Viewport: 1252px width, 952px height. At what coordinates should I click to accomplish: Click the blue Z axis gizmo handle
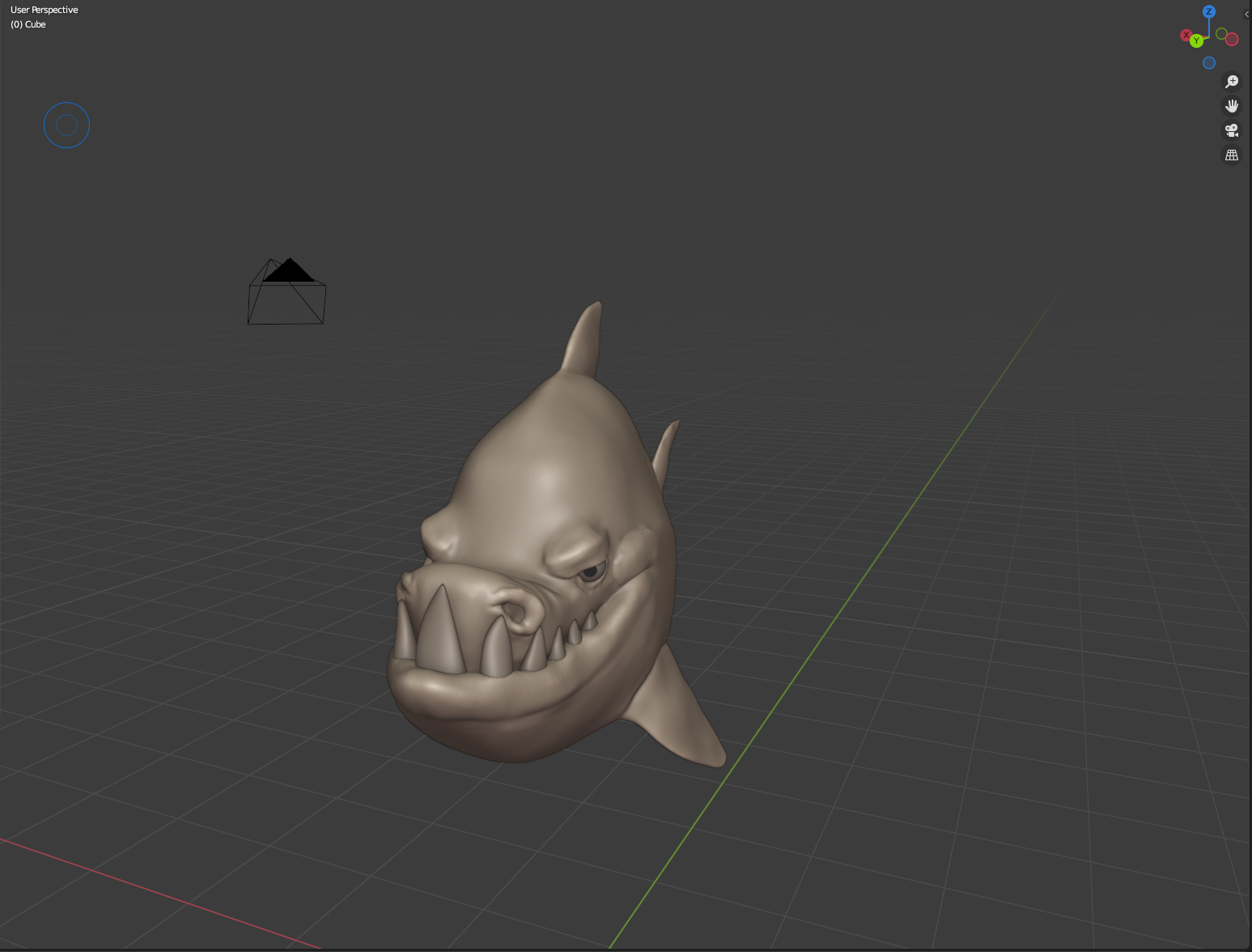click(1209, 11)
